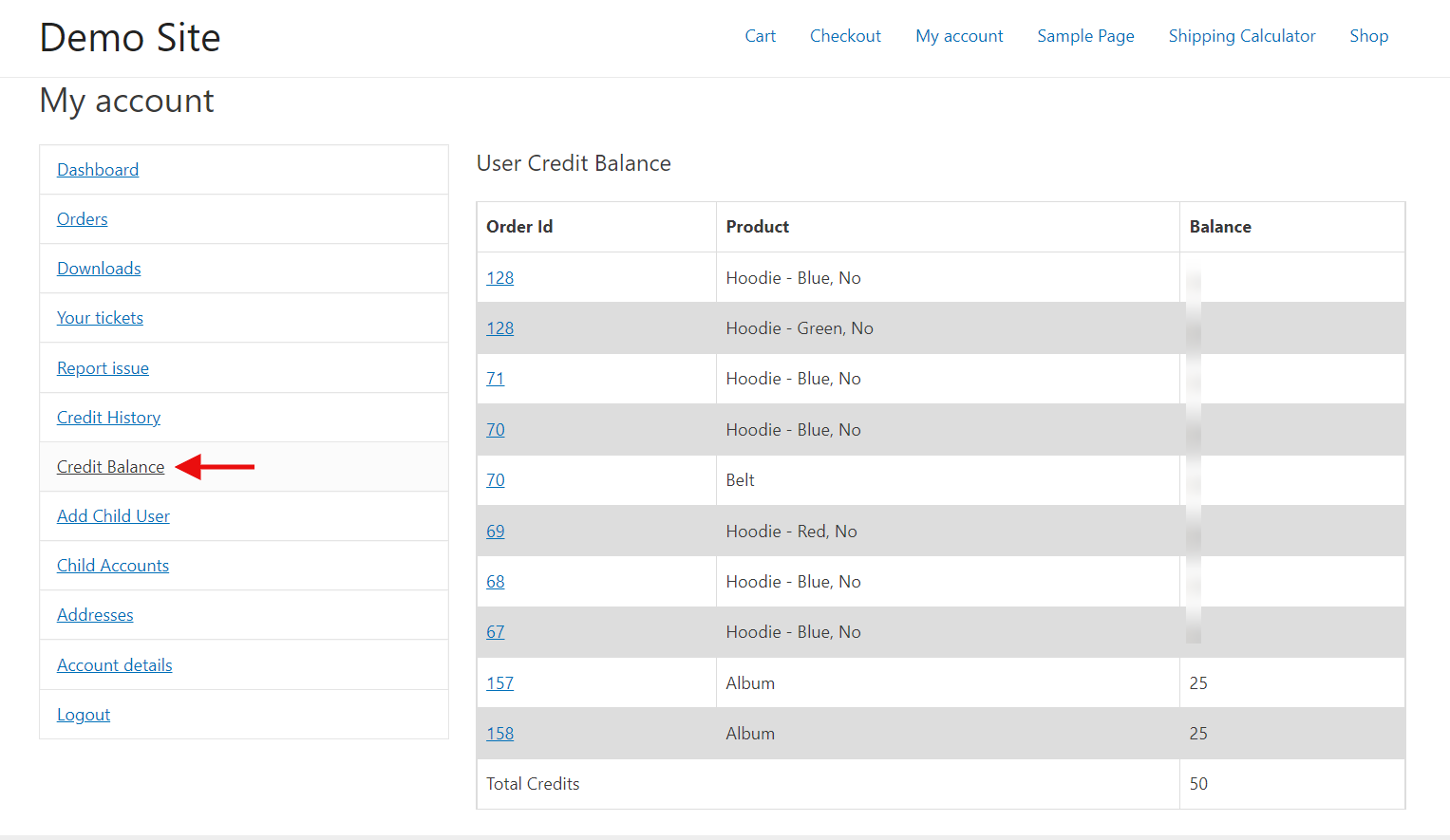Select the User Credit Balance heading
The height and width of the screenshot is (840, 1450).
[574, 163]
